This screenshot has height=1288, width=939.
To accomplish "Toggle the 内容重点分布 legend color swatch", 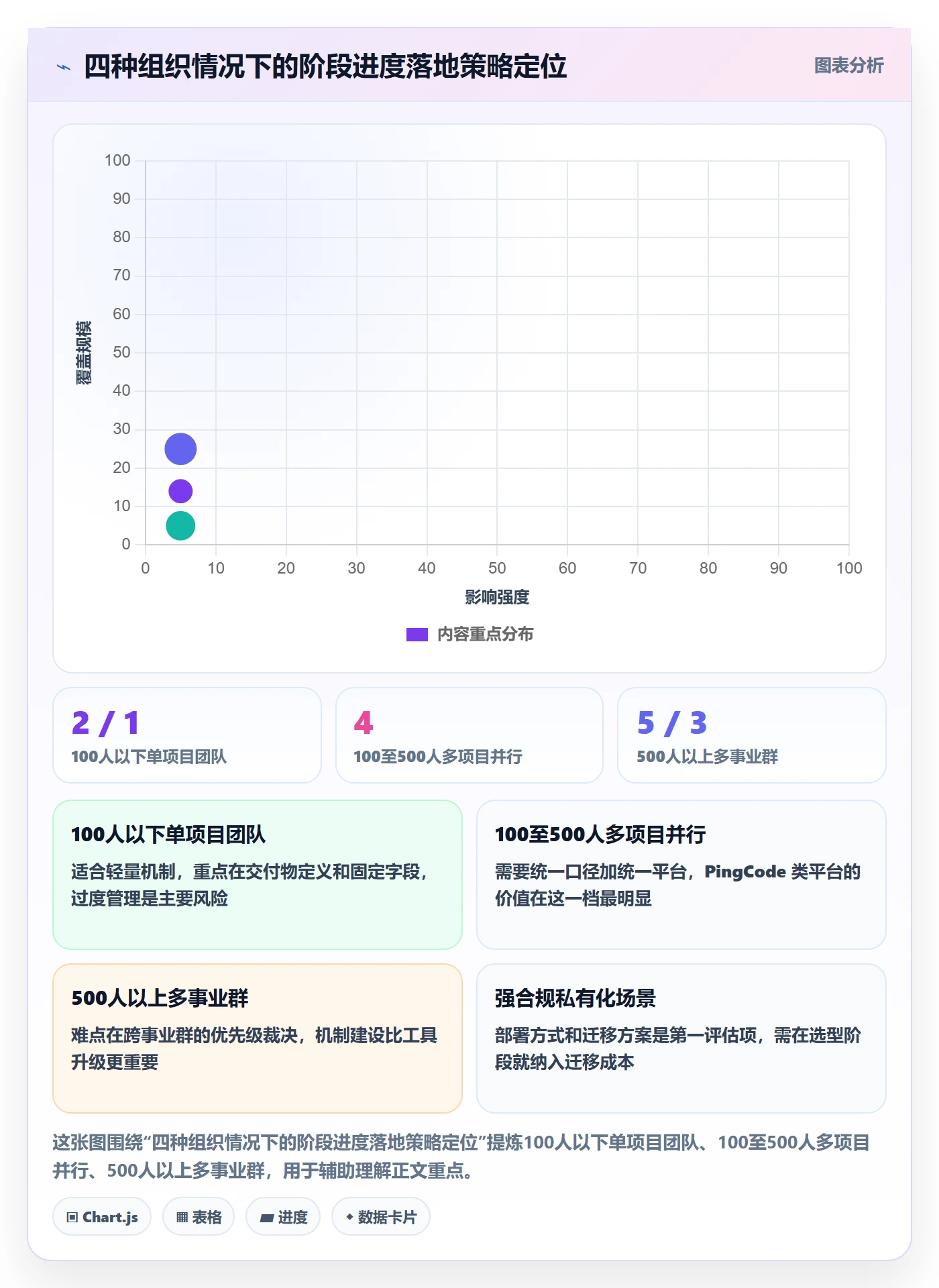I will 417,635.
